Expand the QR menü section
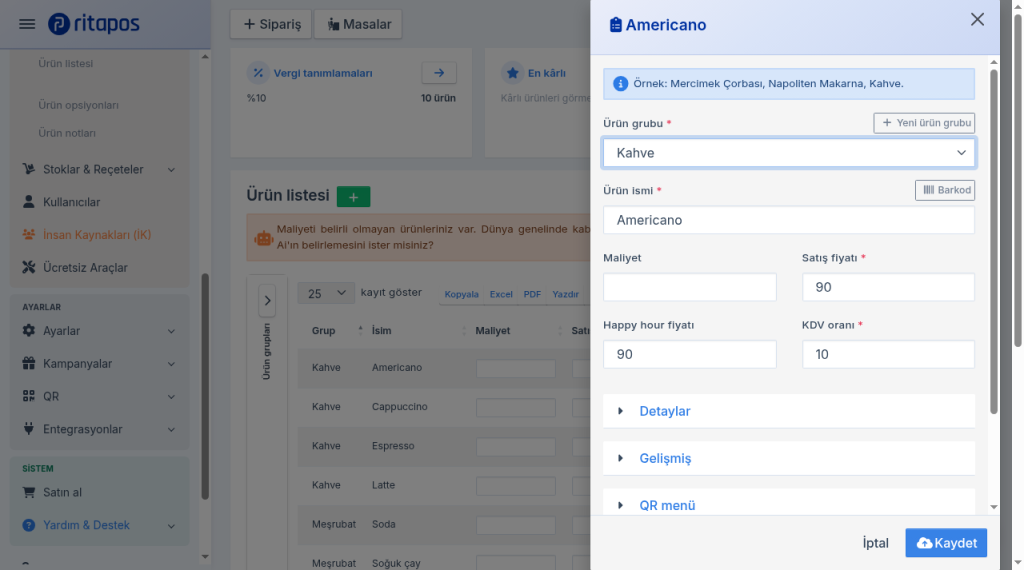 coord(789,504)
